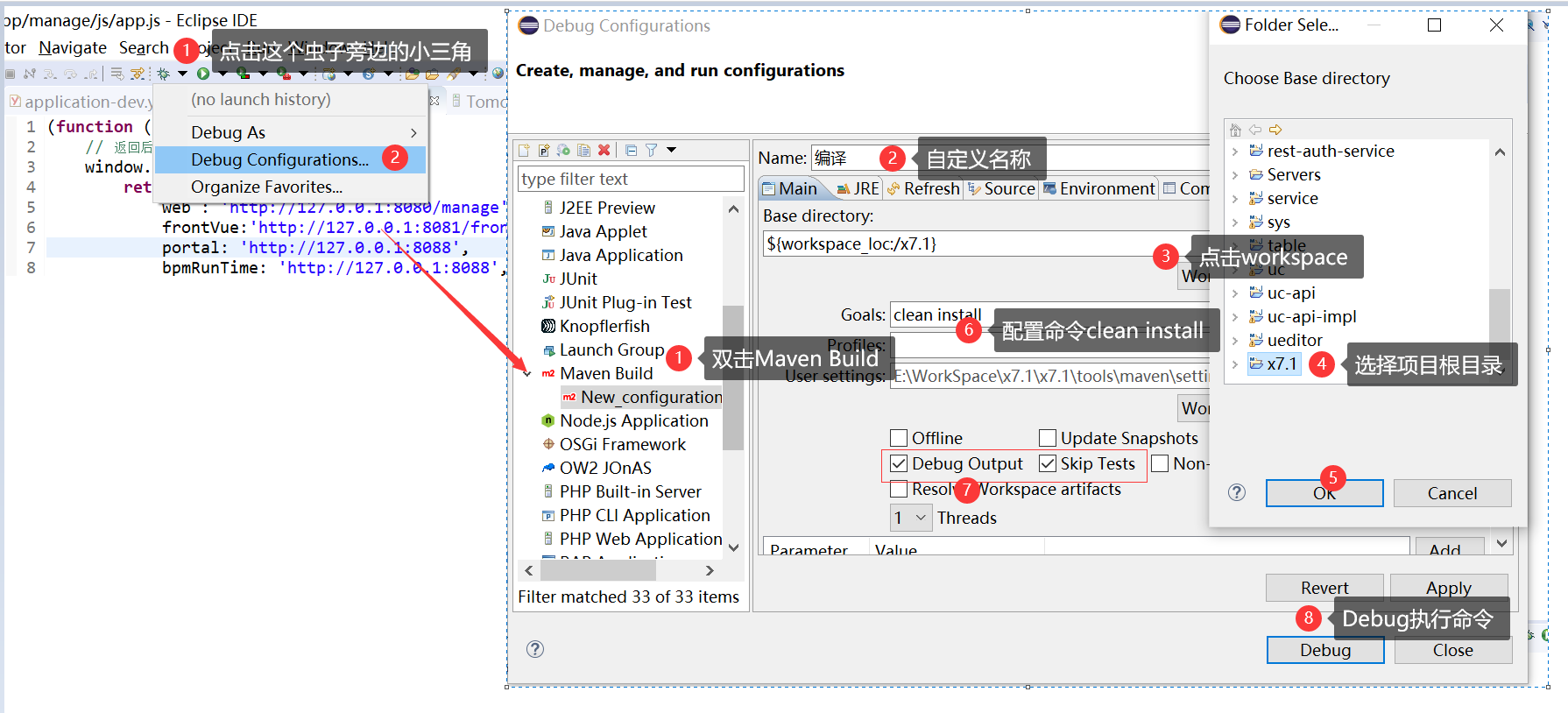Click the Step Over icon in toolbar
This screenshot has width=1568, height=713.
pyautogui.click(x=70, y=74)
